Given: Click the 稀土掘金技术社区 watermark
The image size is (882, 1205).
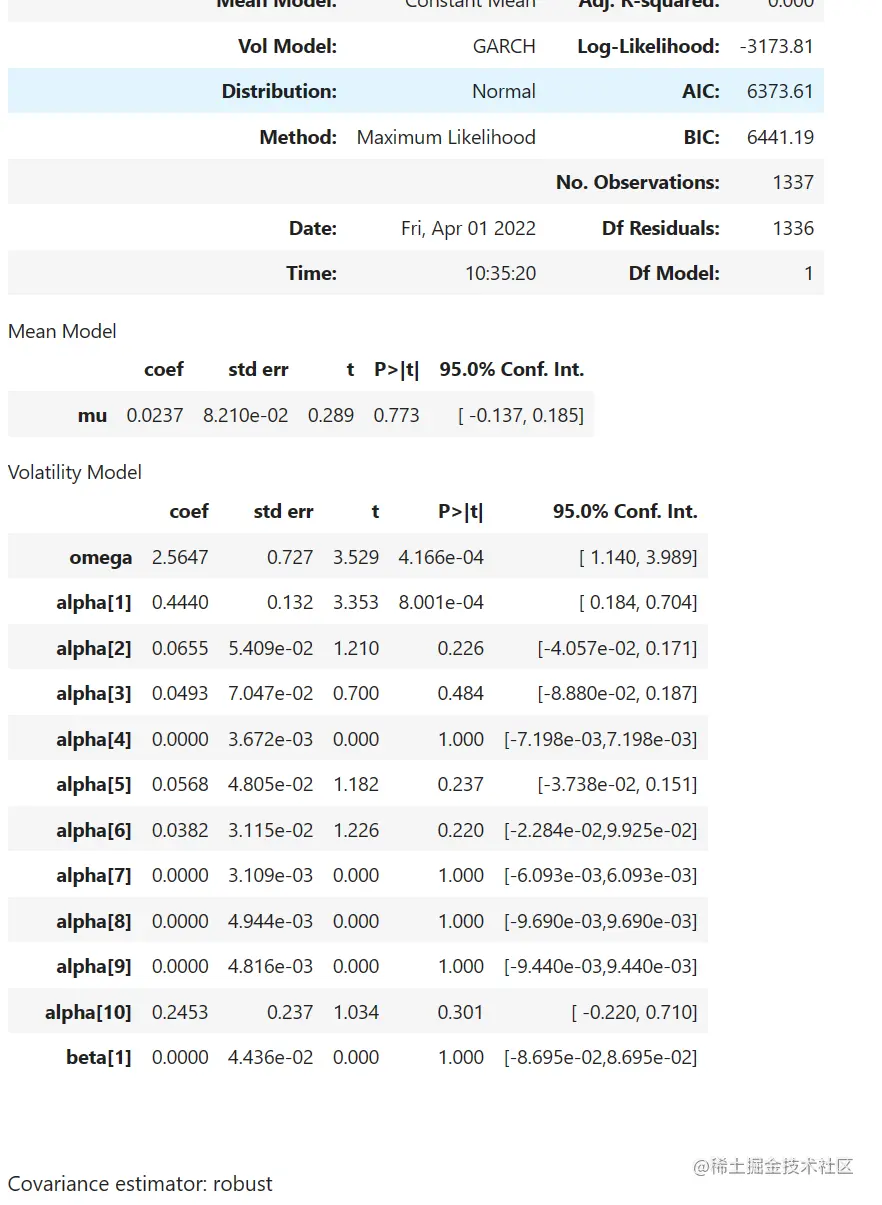Looking at the screenshot, I should point(774,1166).
